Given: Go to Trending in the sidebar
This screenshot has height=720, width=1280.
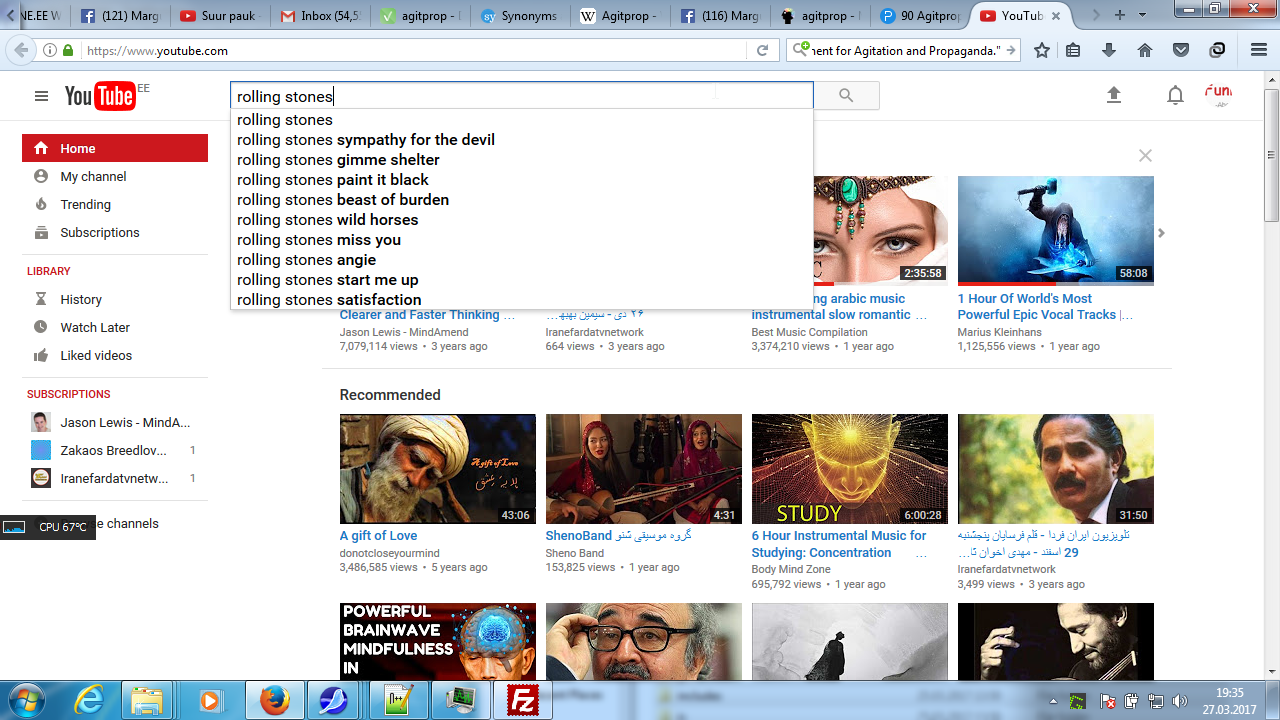Looking at the screenshot, I should (x=115, y=204).
